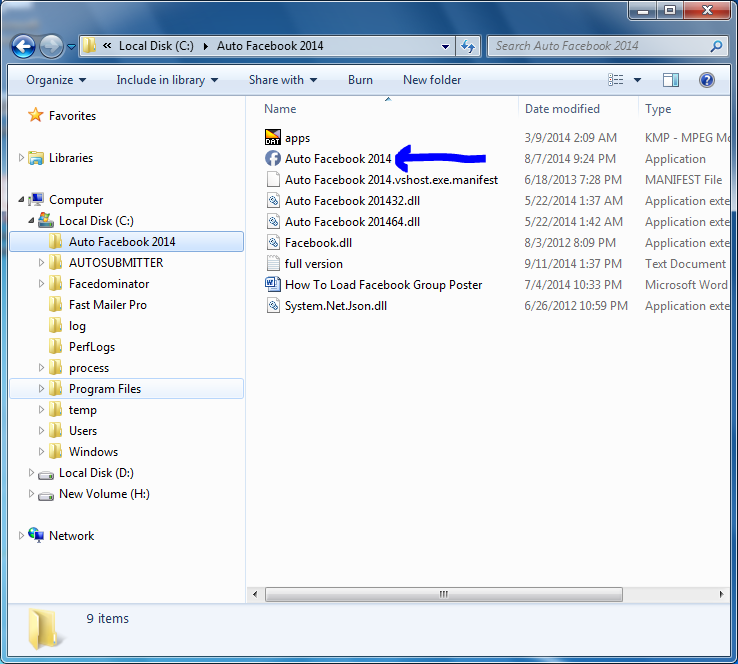Toggle the preview pane icon
738x664 pixels.
coord(671,80)
